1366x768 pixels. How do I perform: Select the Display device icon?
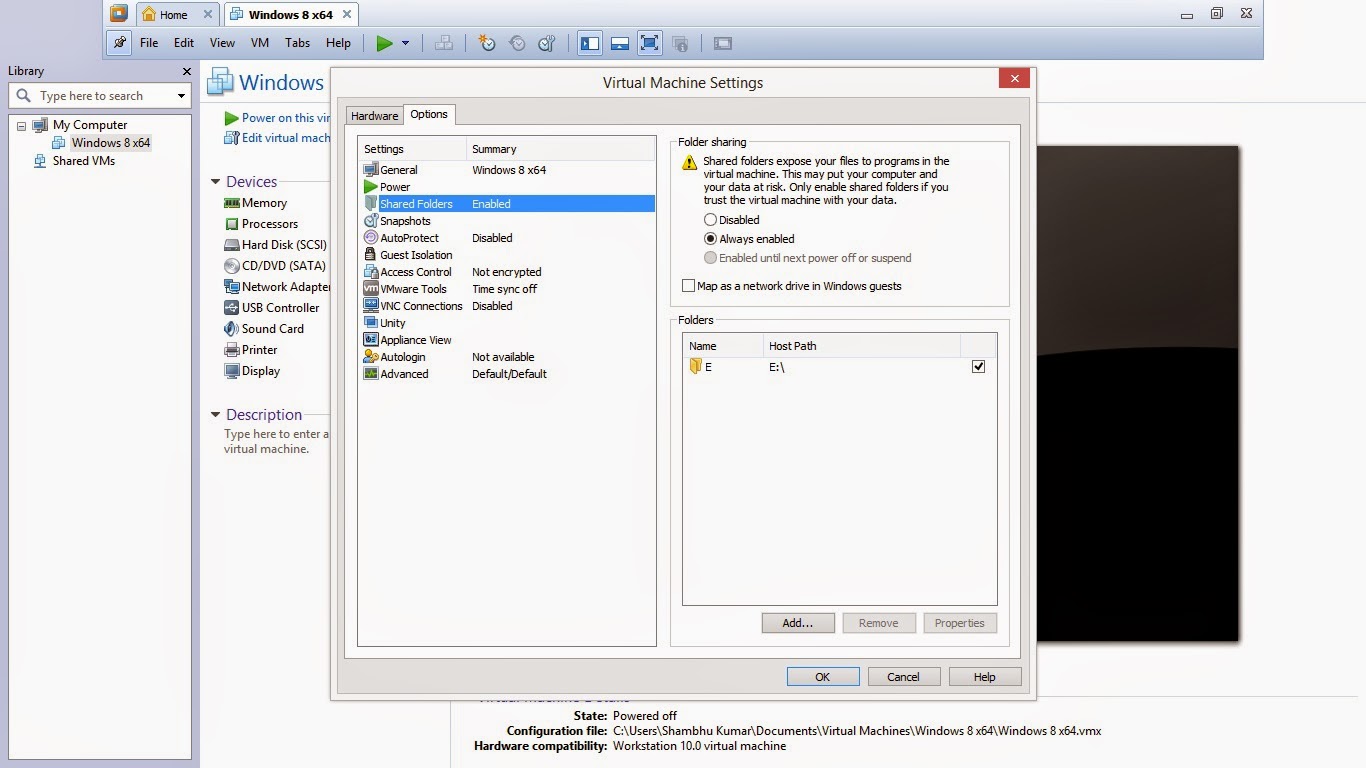(x=232, y=371)
